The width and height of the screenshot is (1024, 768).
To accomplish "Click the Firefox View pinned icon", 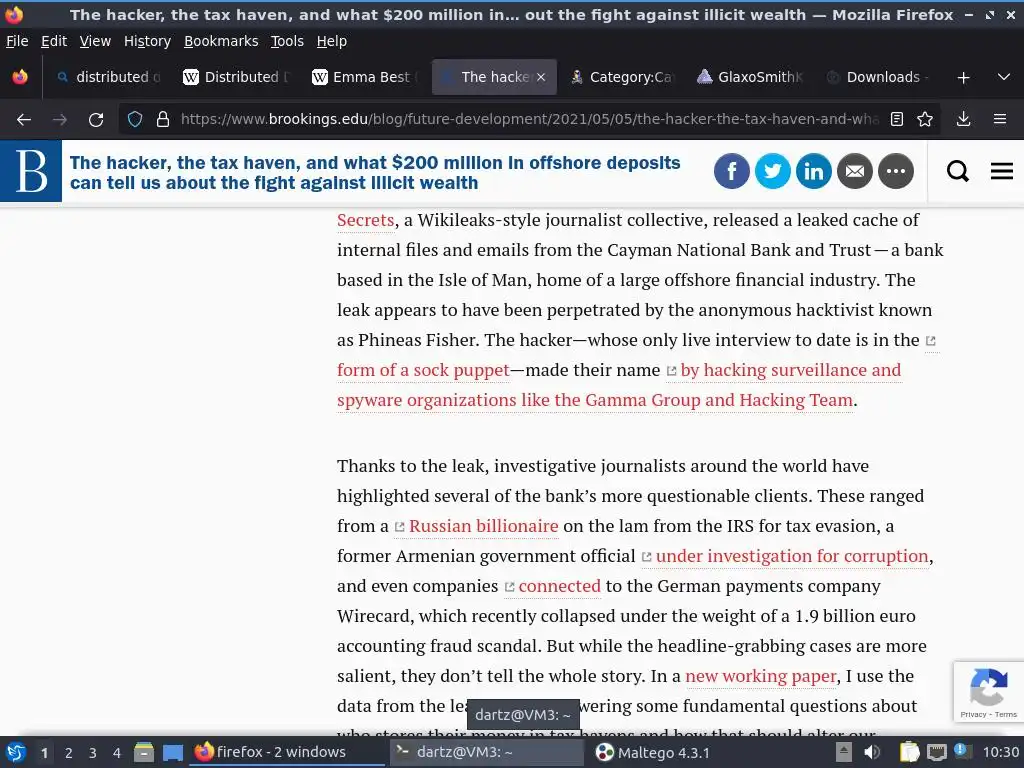I will pos(20,77).
